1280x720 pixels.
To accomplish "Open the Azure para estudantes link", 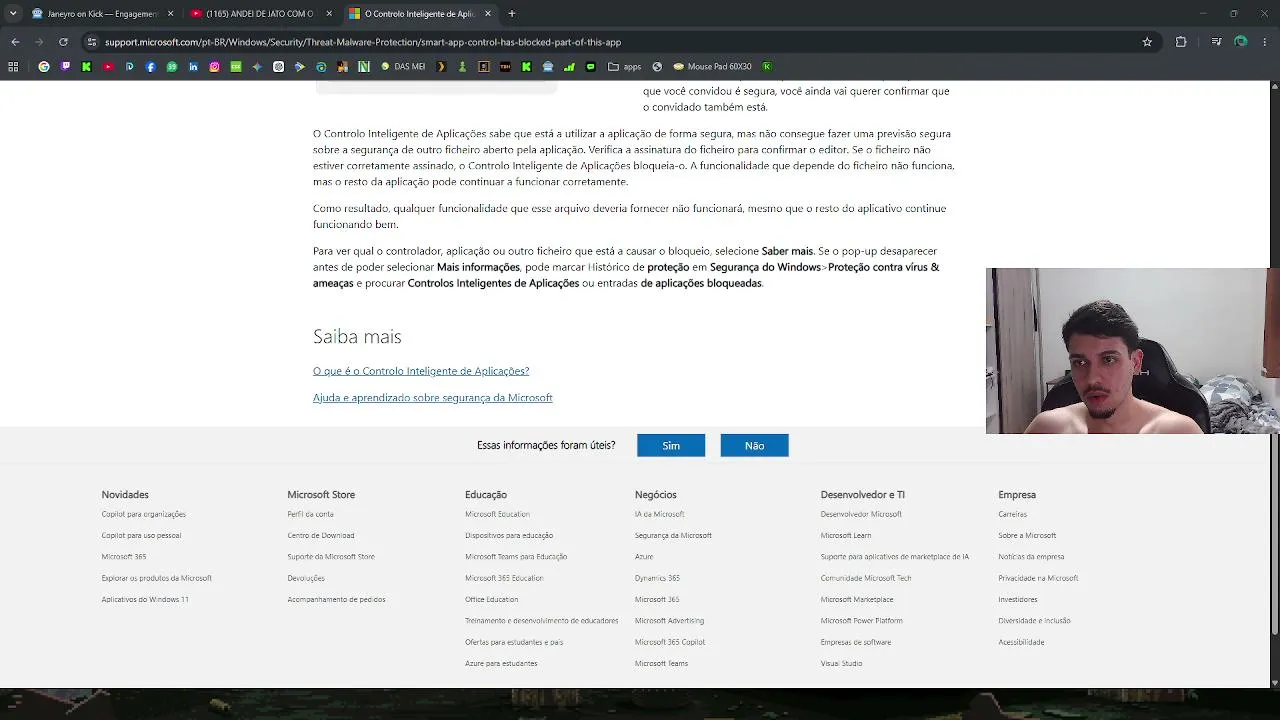I will [501, 664].
